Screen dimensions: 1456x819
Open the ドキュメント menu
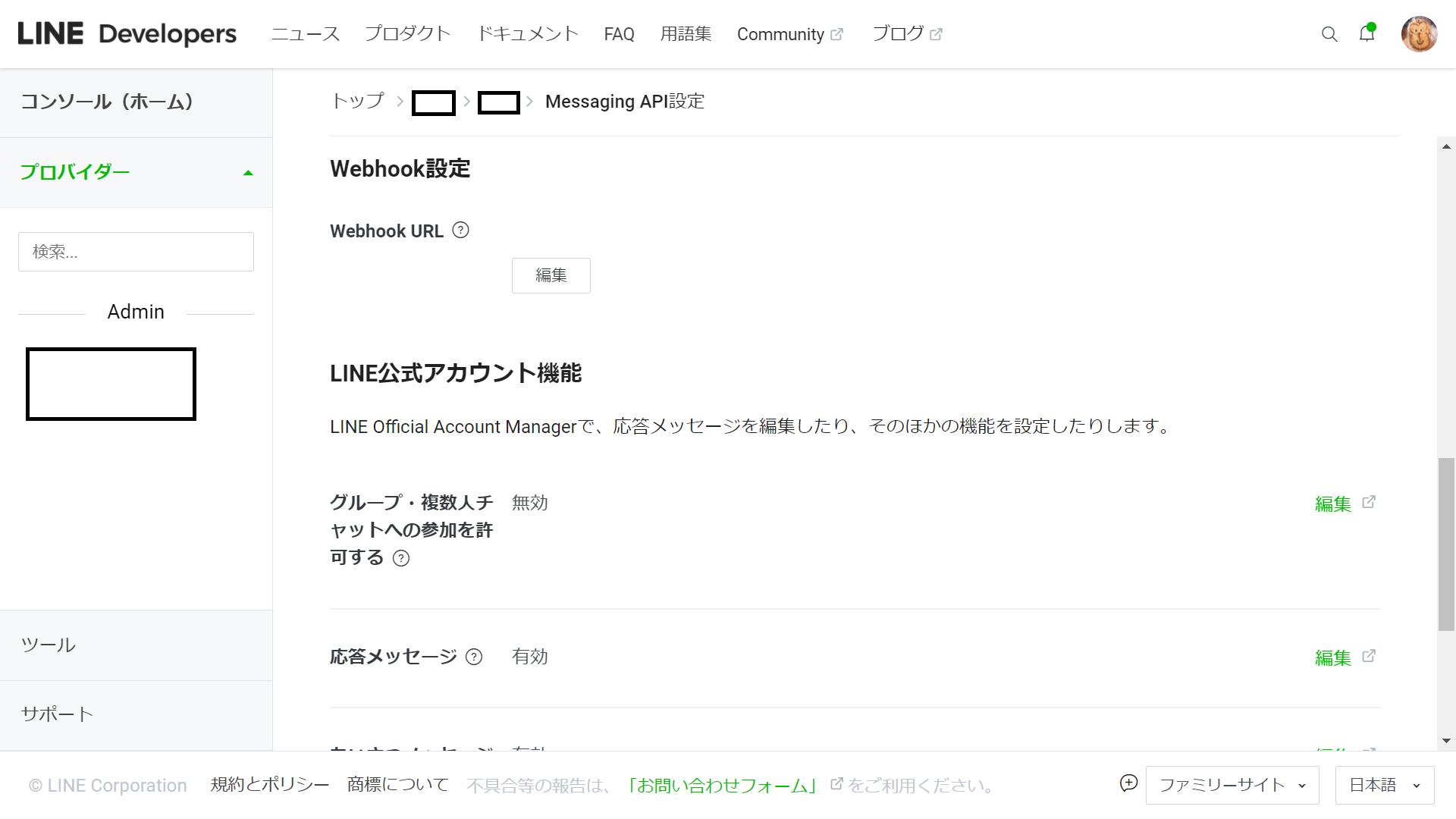528,34
